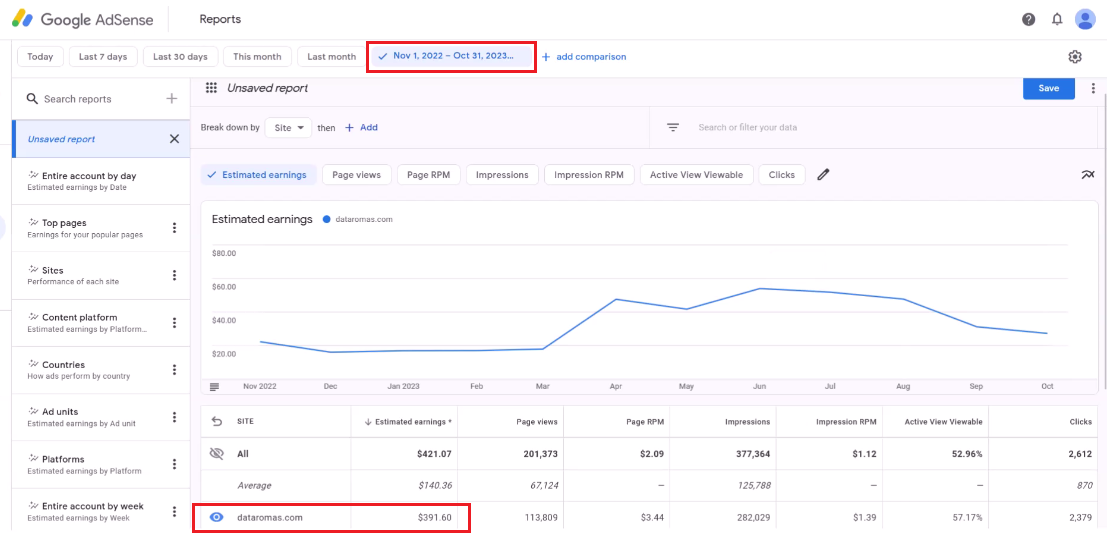Image resolution: width=1114 pixels, height=550 pixels.
Task: Edit metrics with the pencil icon
Action: coord(823,174)
